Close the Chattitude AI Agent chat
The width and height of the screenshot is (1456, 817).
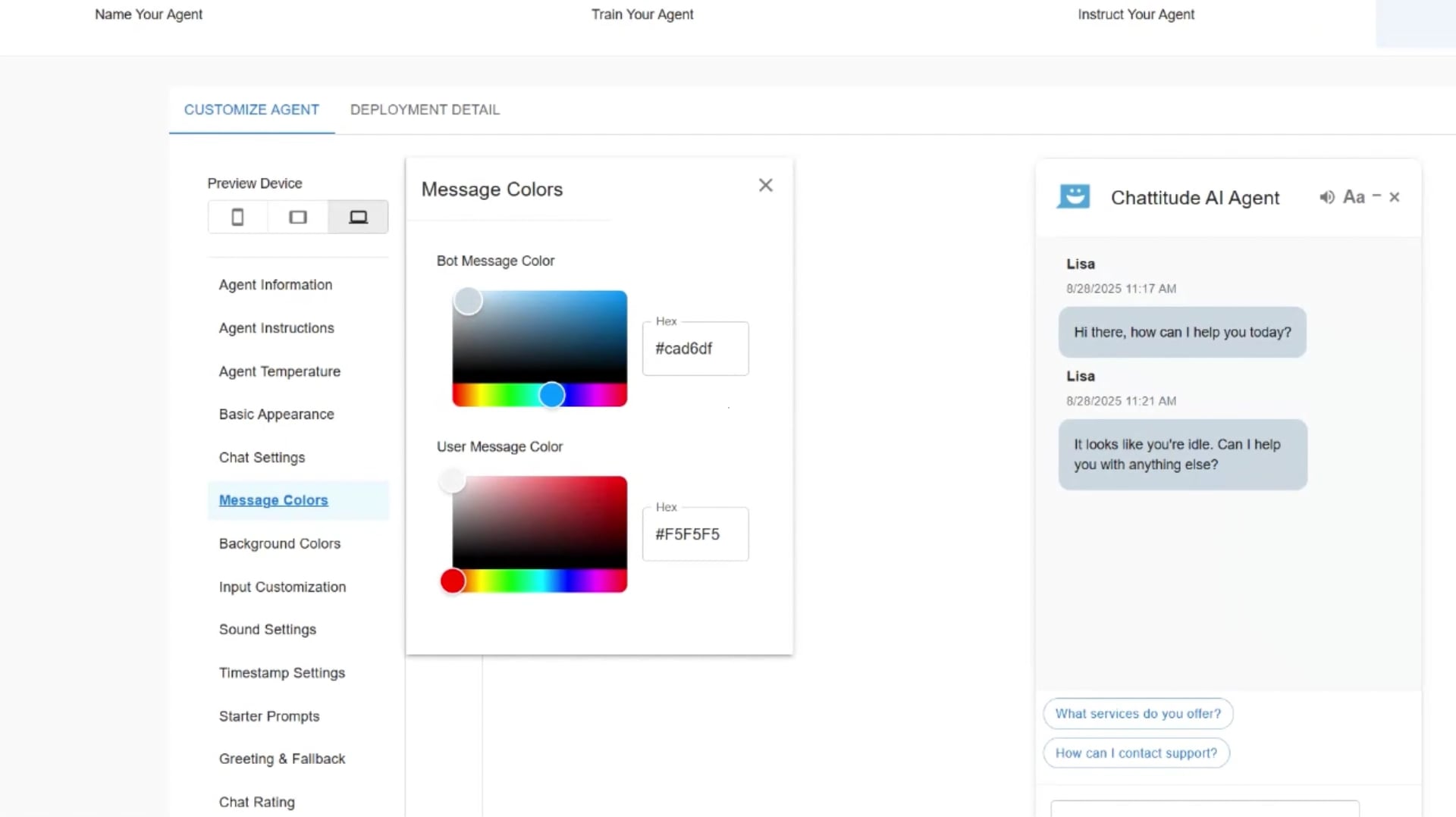tap(1395, 197)
